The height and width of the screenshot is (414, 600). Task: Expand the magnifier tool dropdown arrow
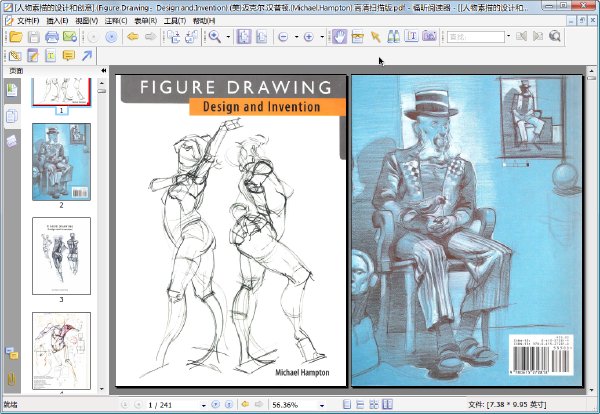[x=228, y=37]
